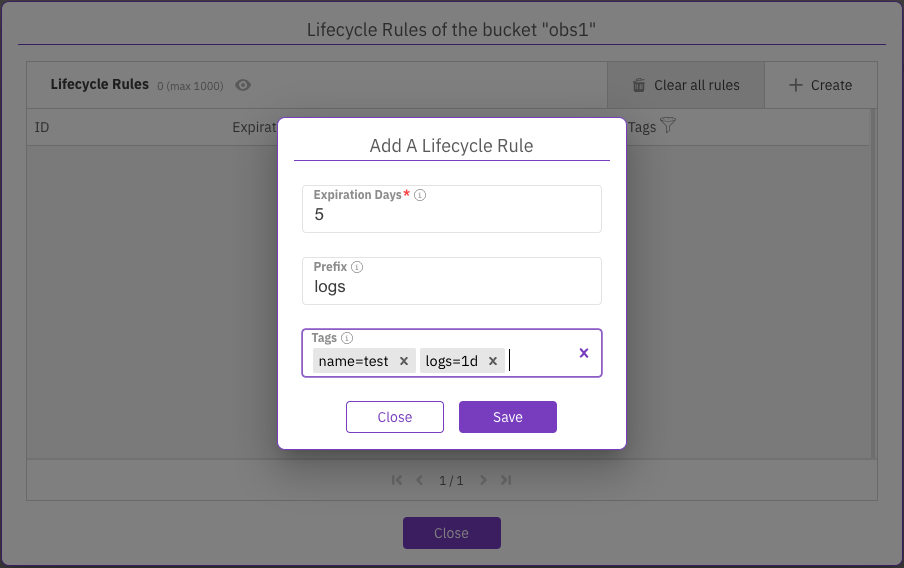Click the trash icon for Clear all rules
The width and height of the screenshot is (904, 568).
(x=639, y=85)
